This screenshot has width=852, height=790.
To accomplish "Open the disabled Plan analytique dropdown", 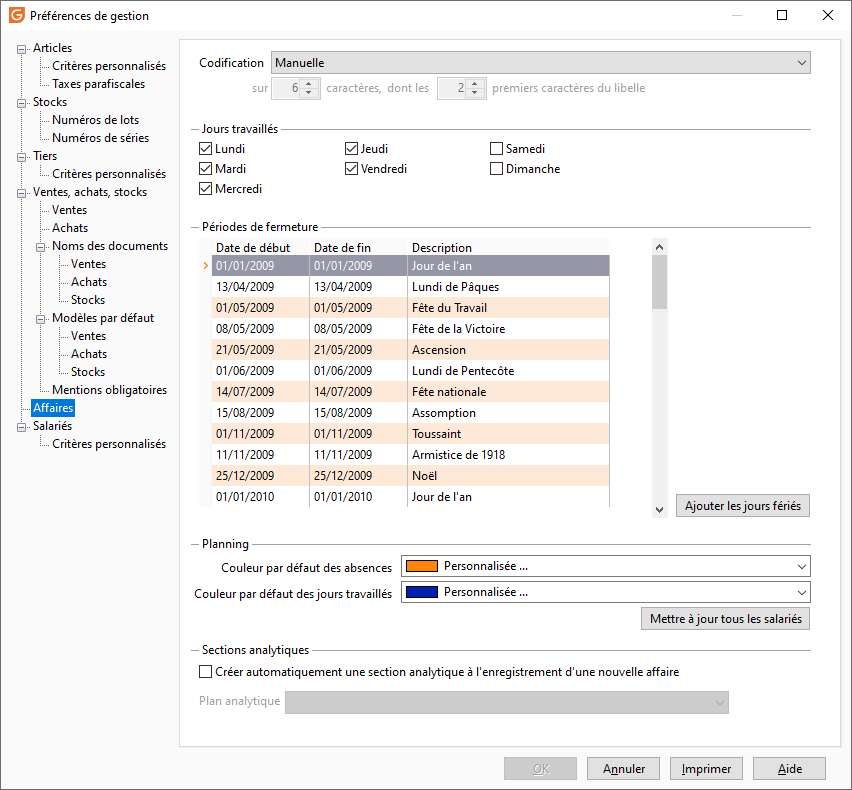I will point(506,703).
